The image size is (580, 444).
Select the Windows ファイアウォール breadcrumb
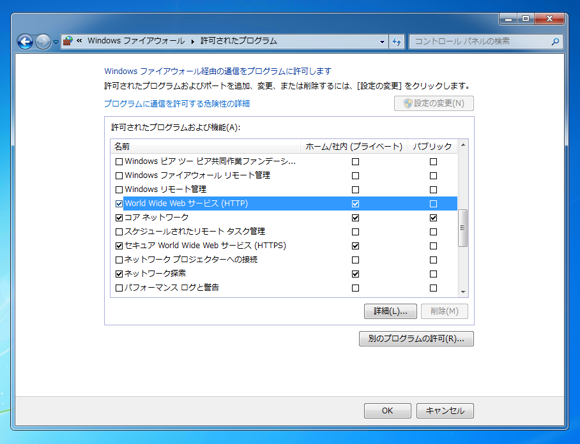[x=136, y=41]
